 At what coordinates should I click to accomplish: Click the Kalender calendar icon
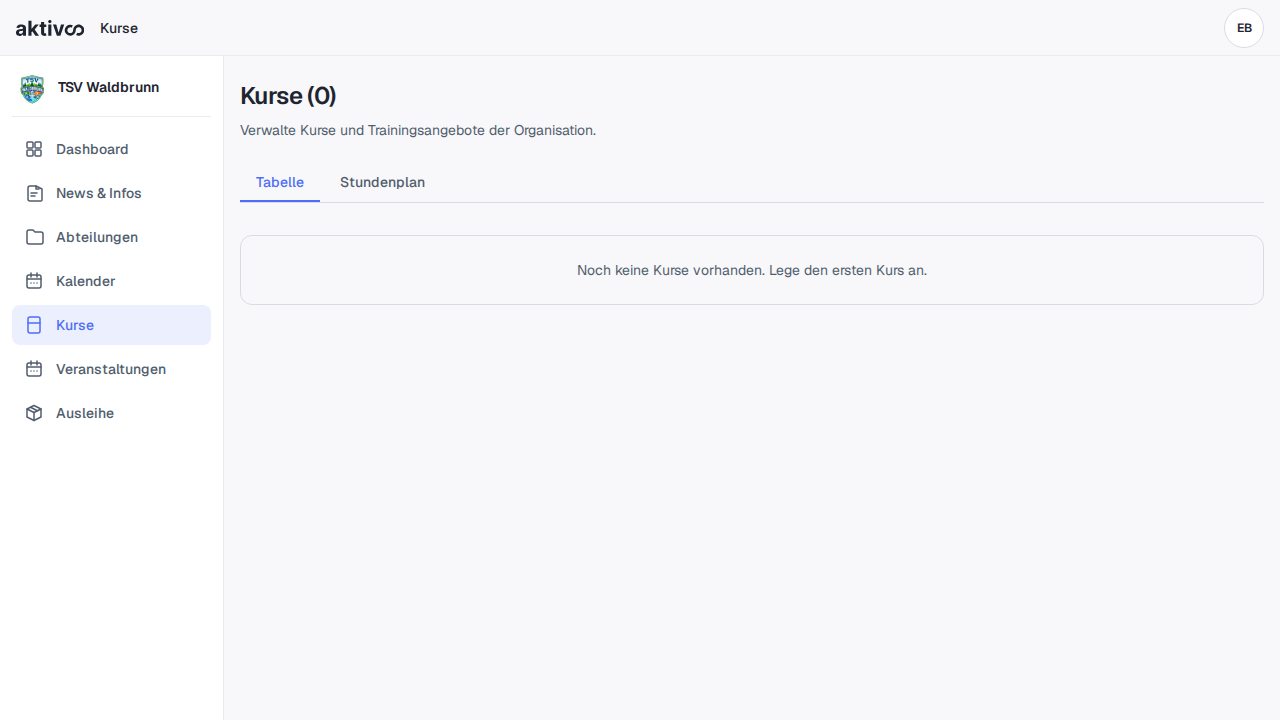tap(34, 281)
